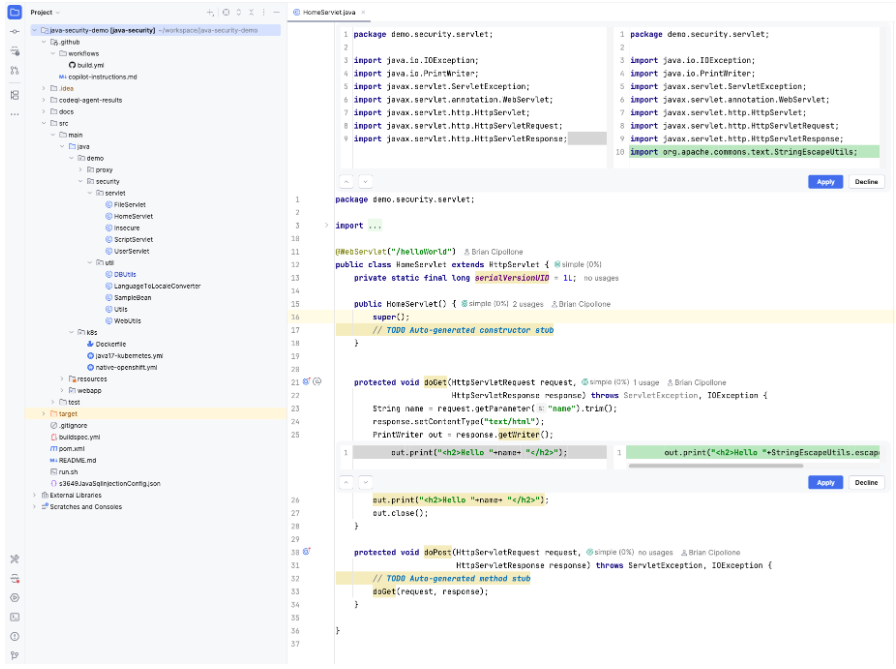Click the More tool windows ellipsis icon
Image resolution: width=896 pixels, height=669 pixels.
pyautogui.click(x=15, y=114)
